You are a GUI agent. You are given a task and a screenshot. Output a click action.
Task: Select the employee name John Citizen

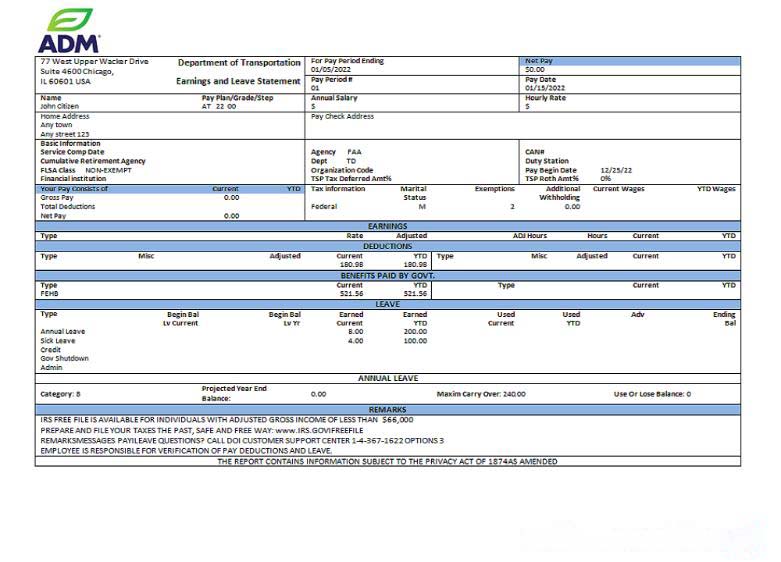coord(61,106)
